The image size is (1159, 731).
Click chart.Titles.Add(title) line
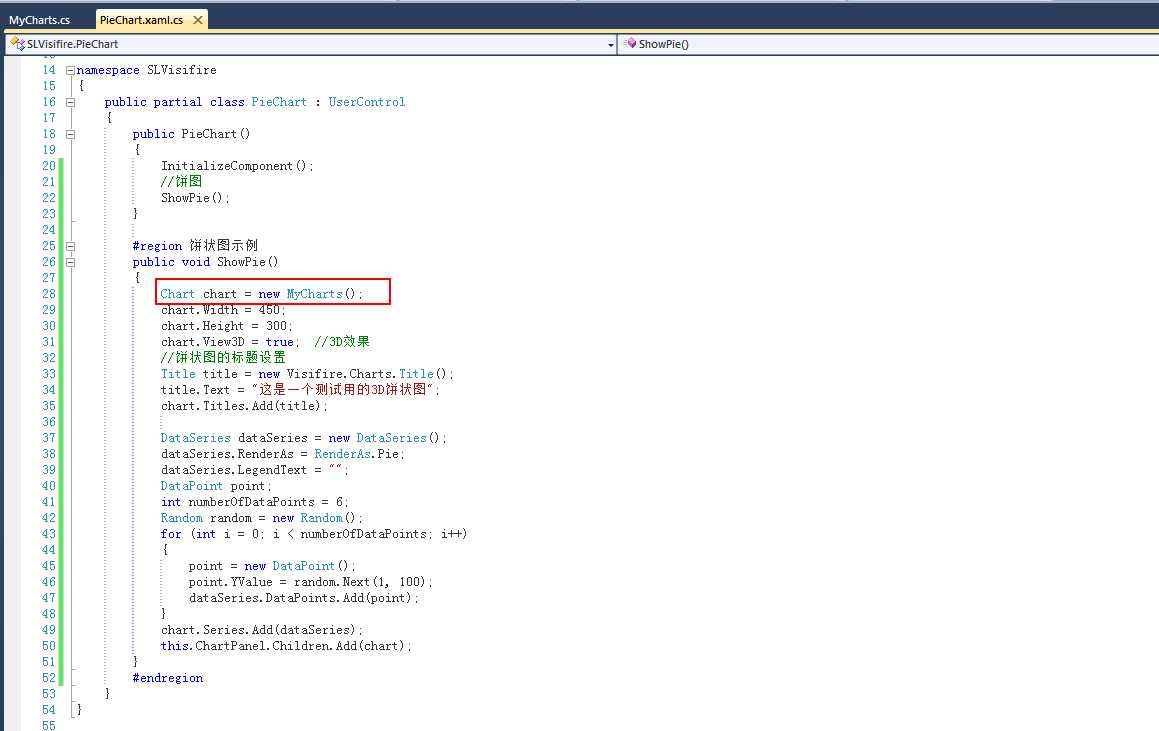coord(244,406)
